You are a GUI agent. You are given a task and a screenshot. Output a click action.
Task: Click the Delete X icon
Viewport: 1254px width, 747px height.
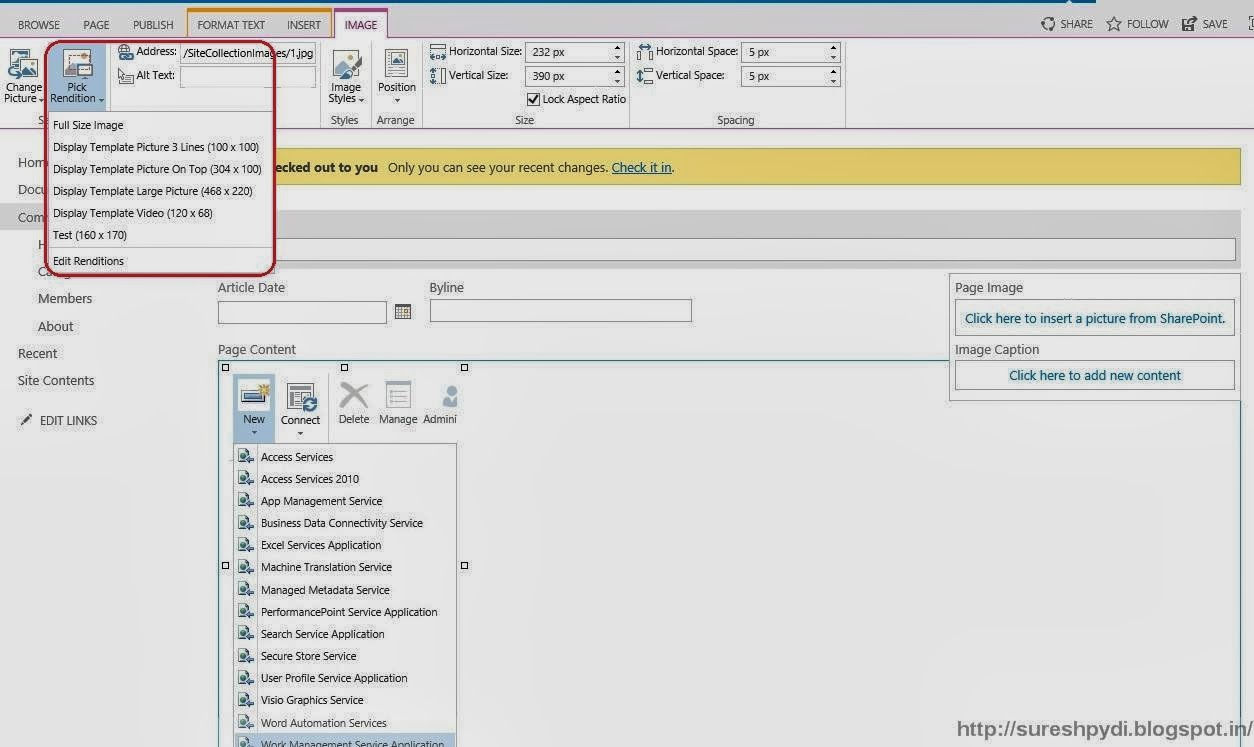[x=354, y=395]
